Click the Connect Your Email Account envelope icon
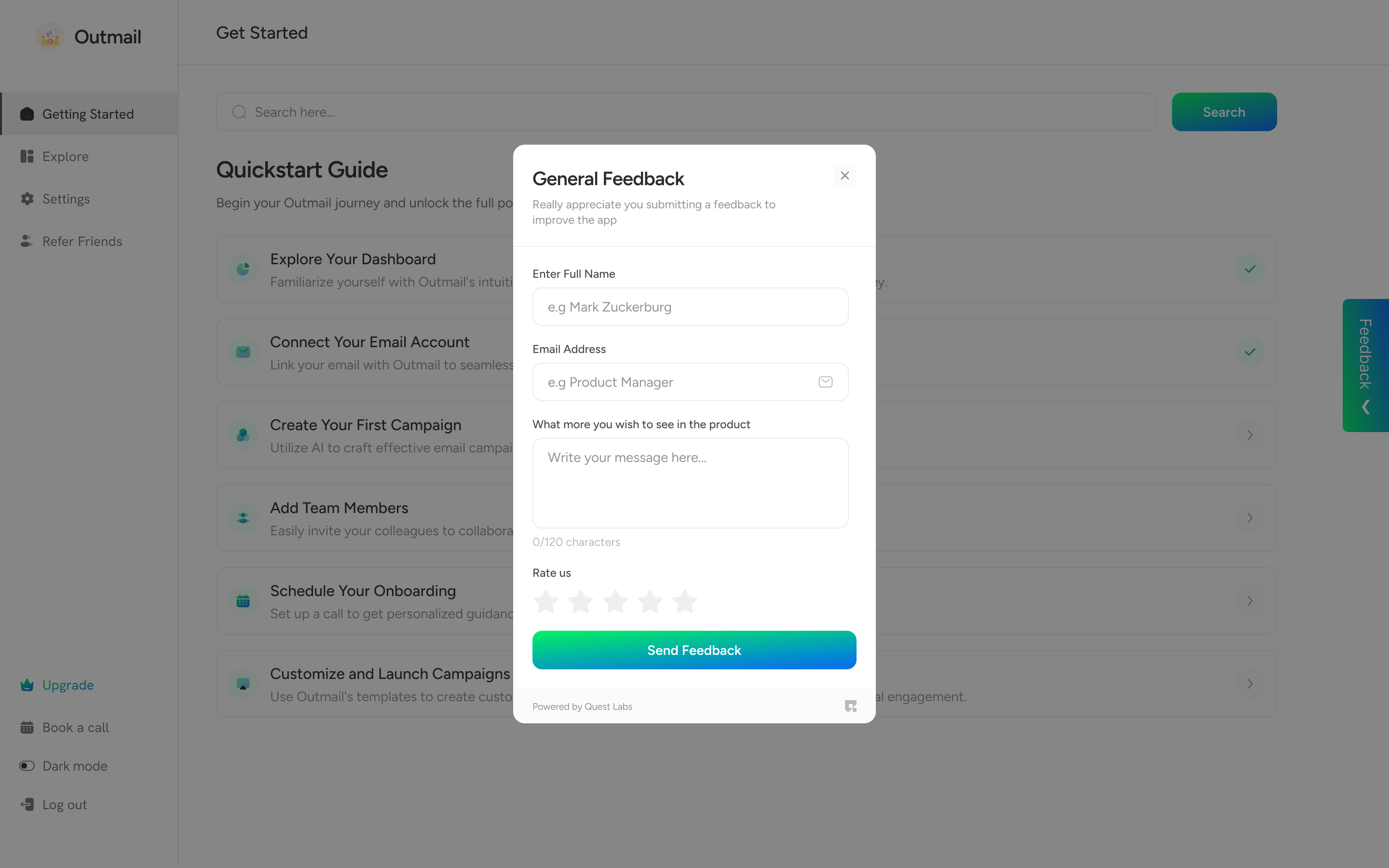 tap(243, 352)
